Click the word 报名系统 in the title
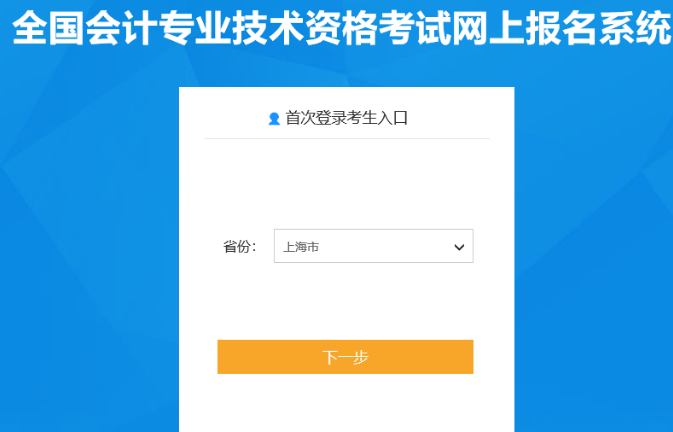 click(x=599, y=28)
